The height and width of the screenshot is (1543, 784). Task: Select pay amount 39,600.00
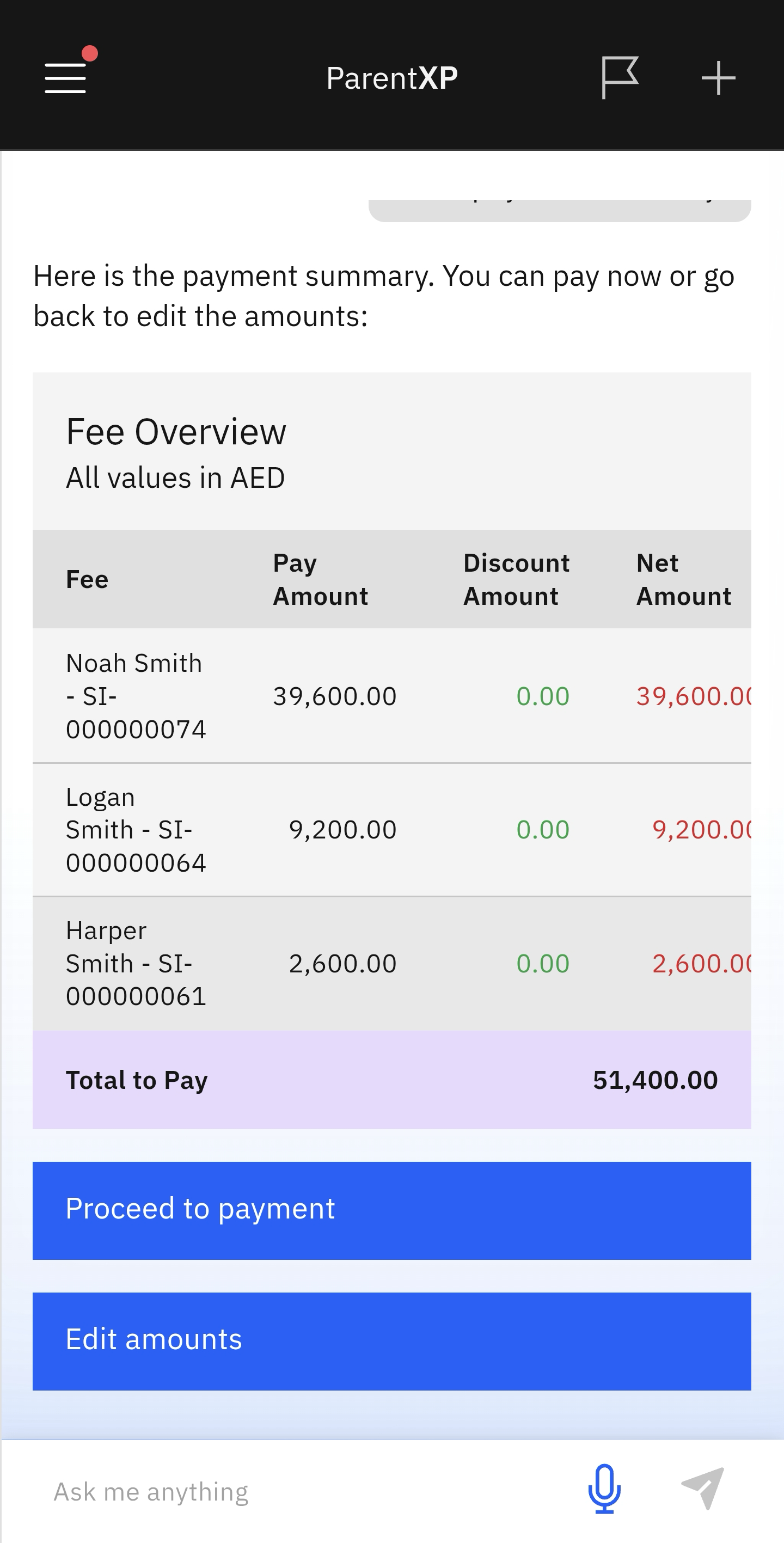pos(335,696)
